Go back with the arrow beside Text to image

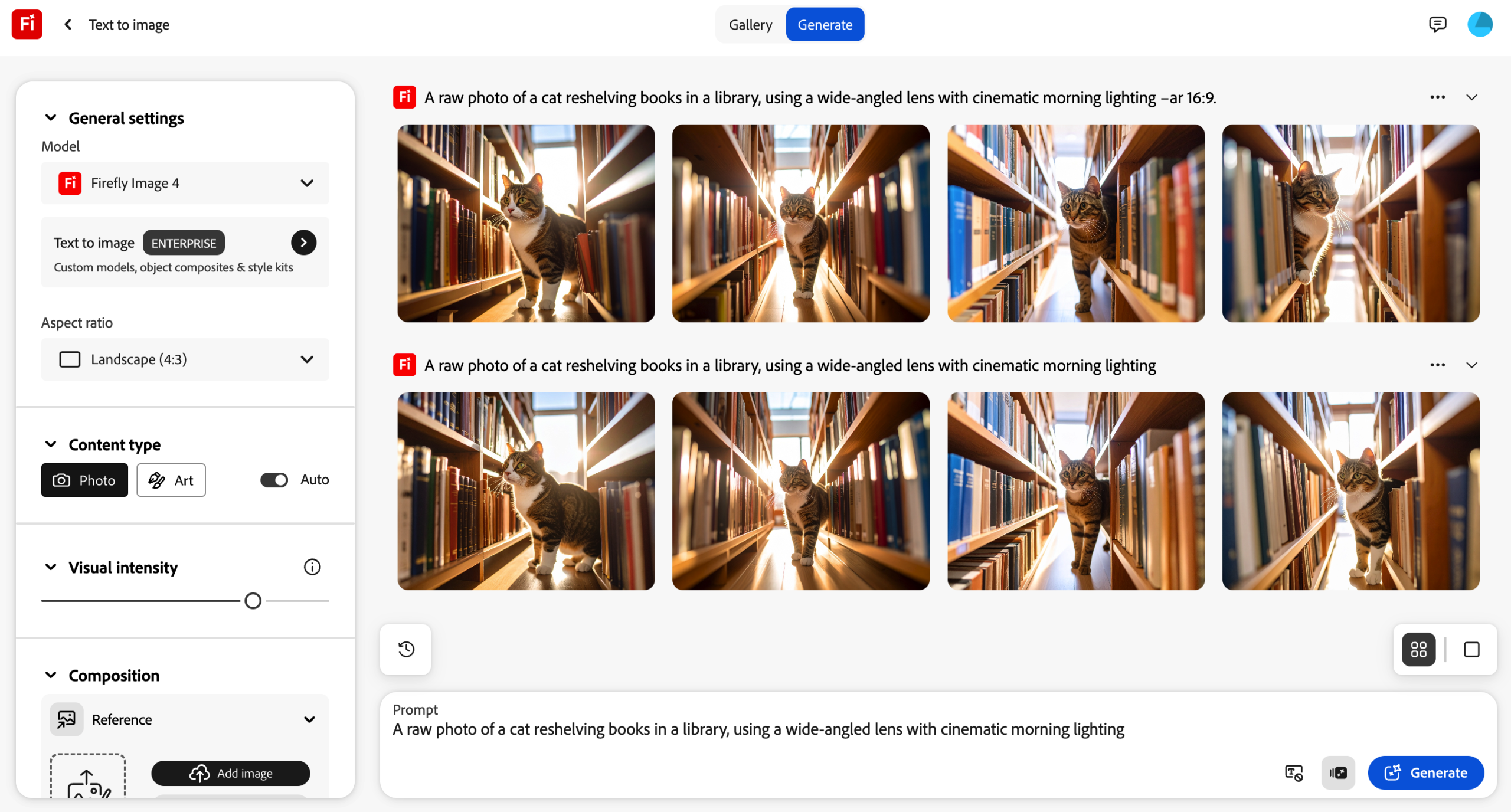point(68,24)
